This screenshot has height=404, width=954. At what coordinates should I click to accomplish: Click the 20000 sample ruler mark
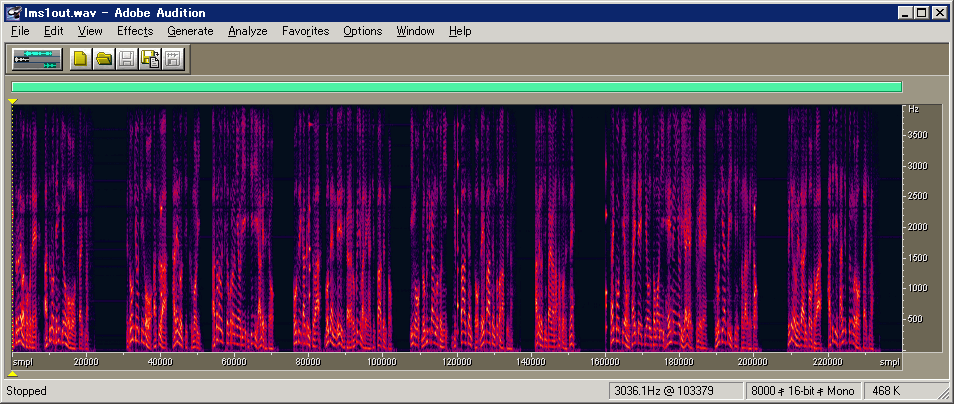(x=86, y=362)
